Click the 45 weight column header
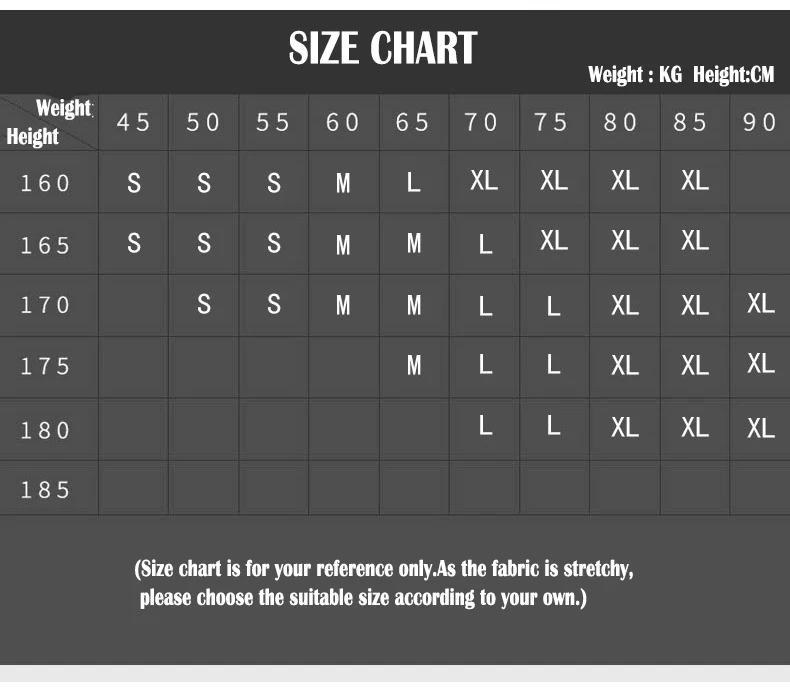The image size is (790, 696). 134,122
